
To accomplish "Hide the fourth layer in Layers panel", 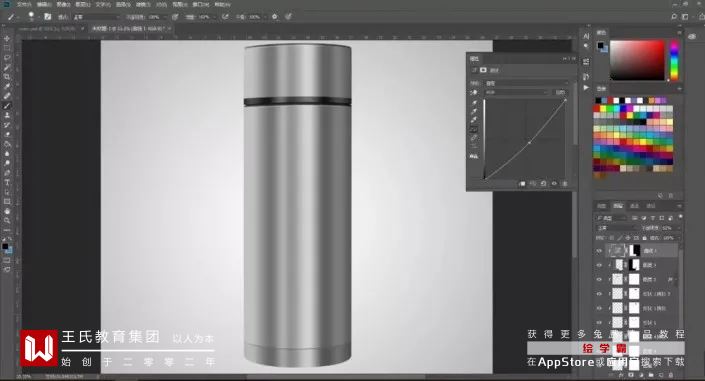I will 599,294.
